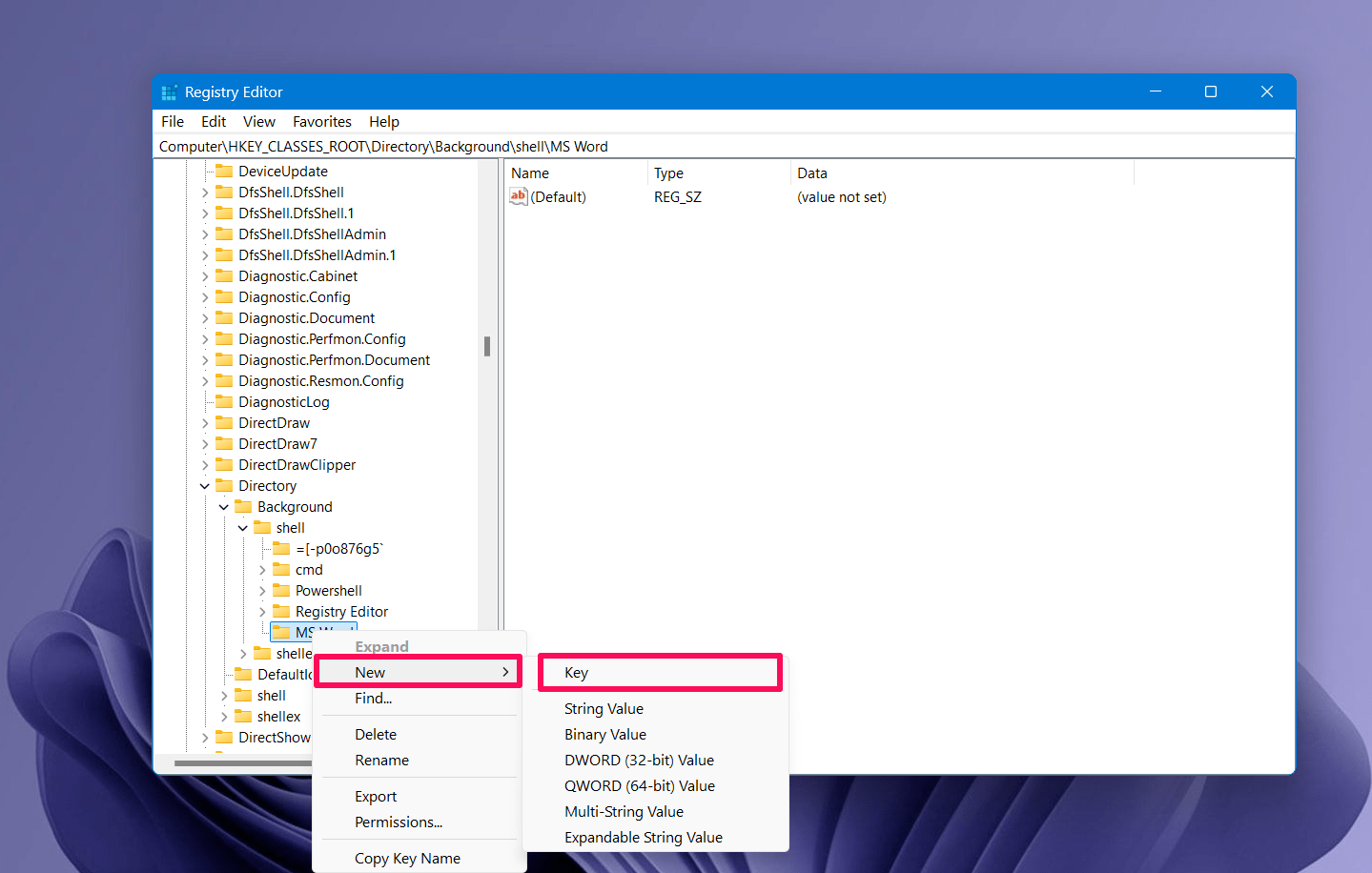Image resolution: width=1372 pixels, height=873 pixels.
Task: Select the (Default) value entry
Action: tap(558, 197)
